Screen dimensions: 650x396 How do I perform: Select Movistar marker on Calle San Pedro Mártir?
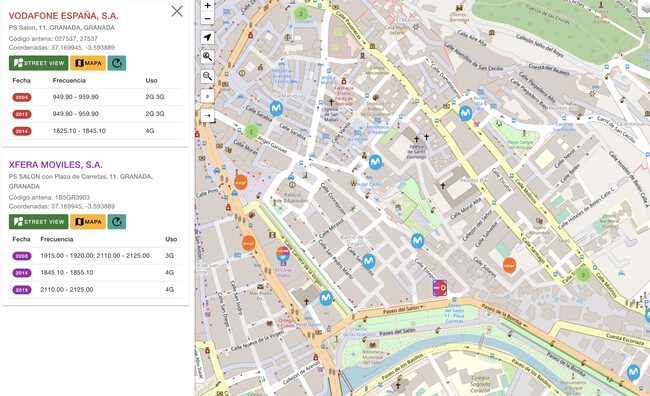click(369, 261)
